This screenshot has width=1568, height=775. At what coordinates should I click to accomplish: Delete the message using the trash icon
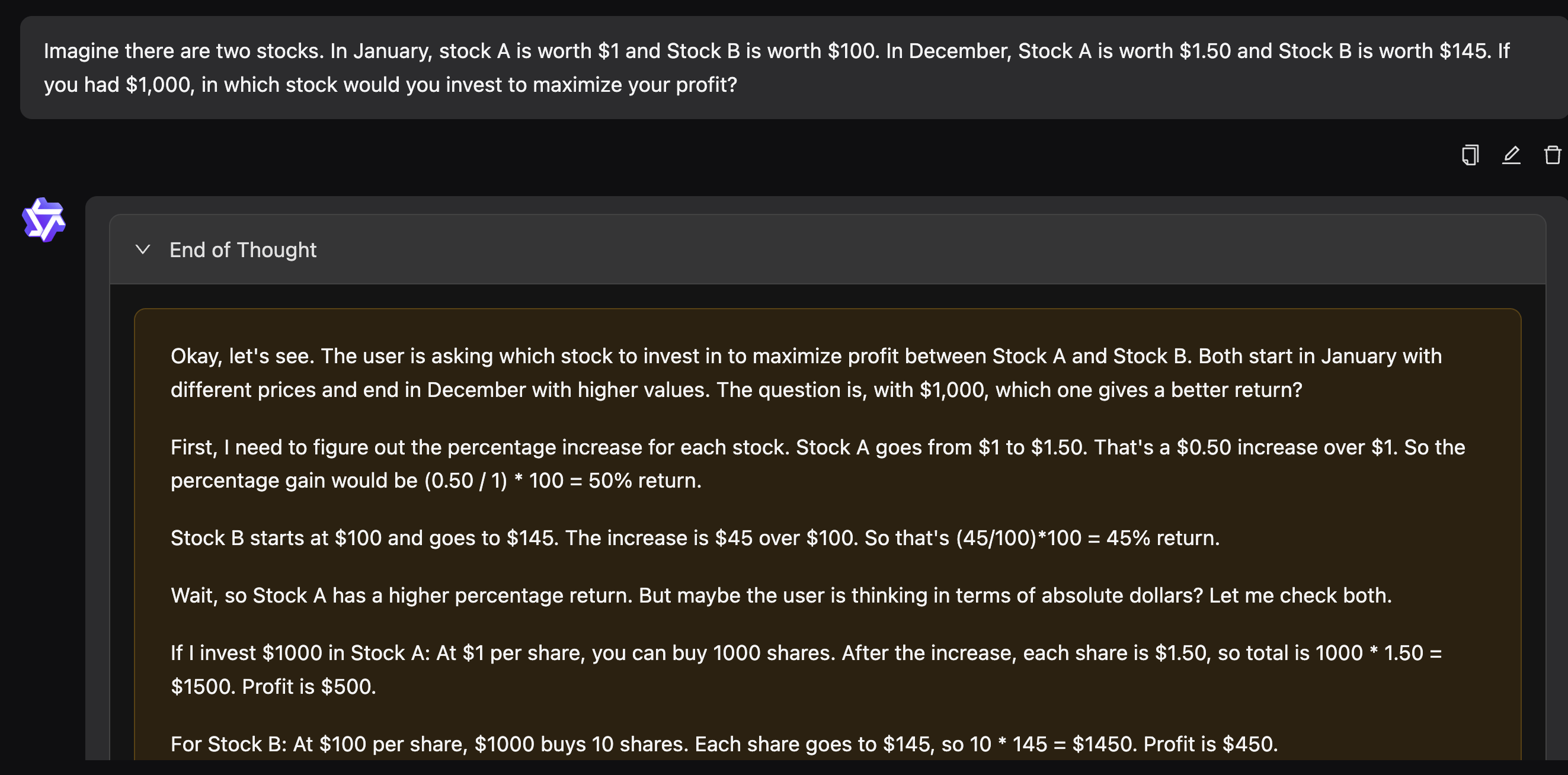pos(1553,155)
